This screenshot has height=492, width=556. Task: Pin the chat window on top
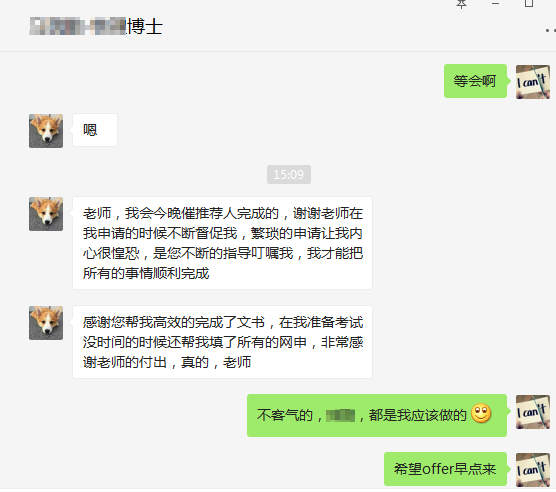click(x=461, y=4)
